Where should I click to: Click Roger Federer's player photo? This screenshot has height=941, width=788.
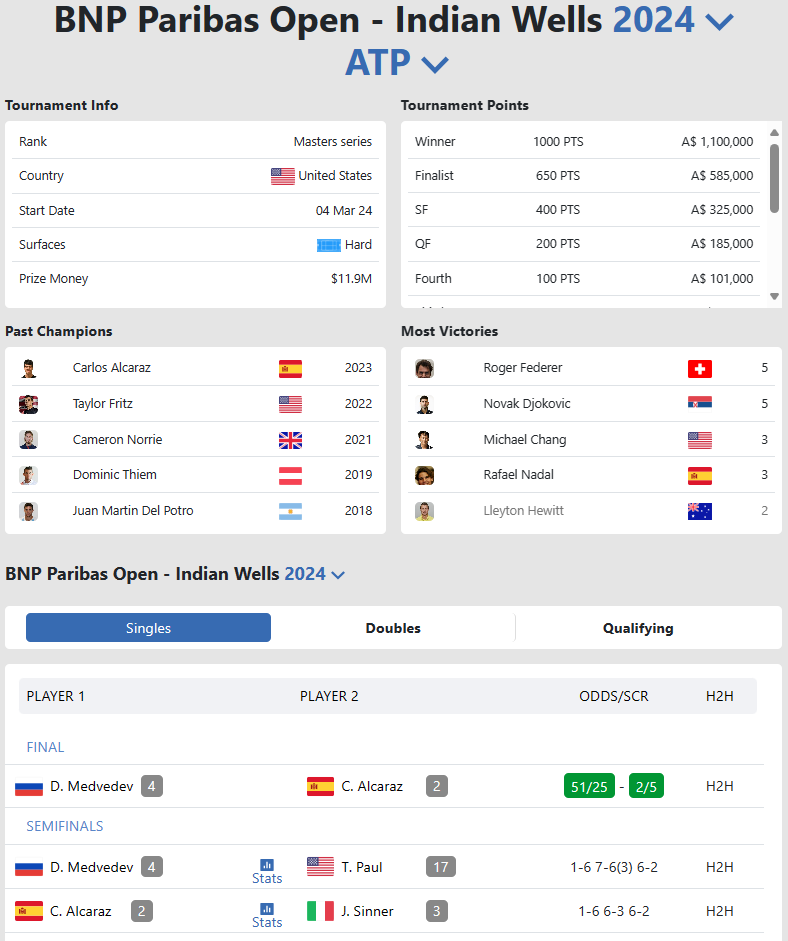424,368
